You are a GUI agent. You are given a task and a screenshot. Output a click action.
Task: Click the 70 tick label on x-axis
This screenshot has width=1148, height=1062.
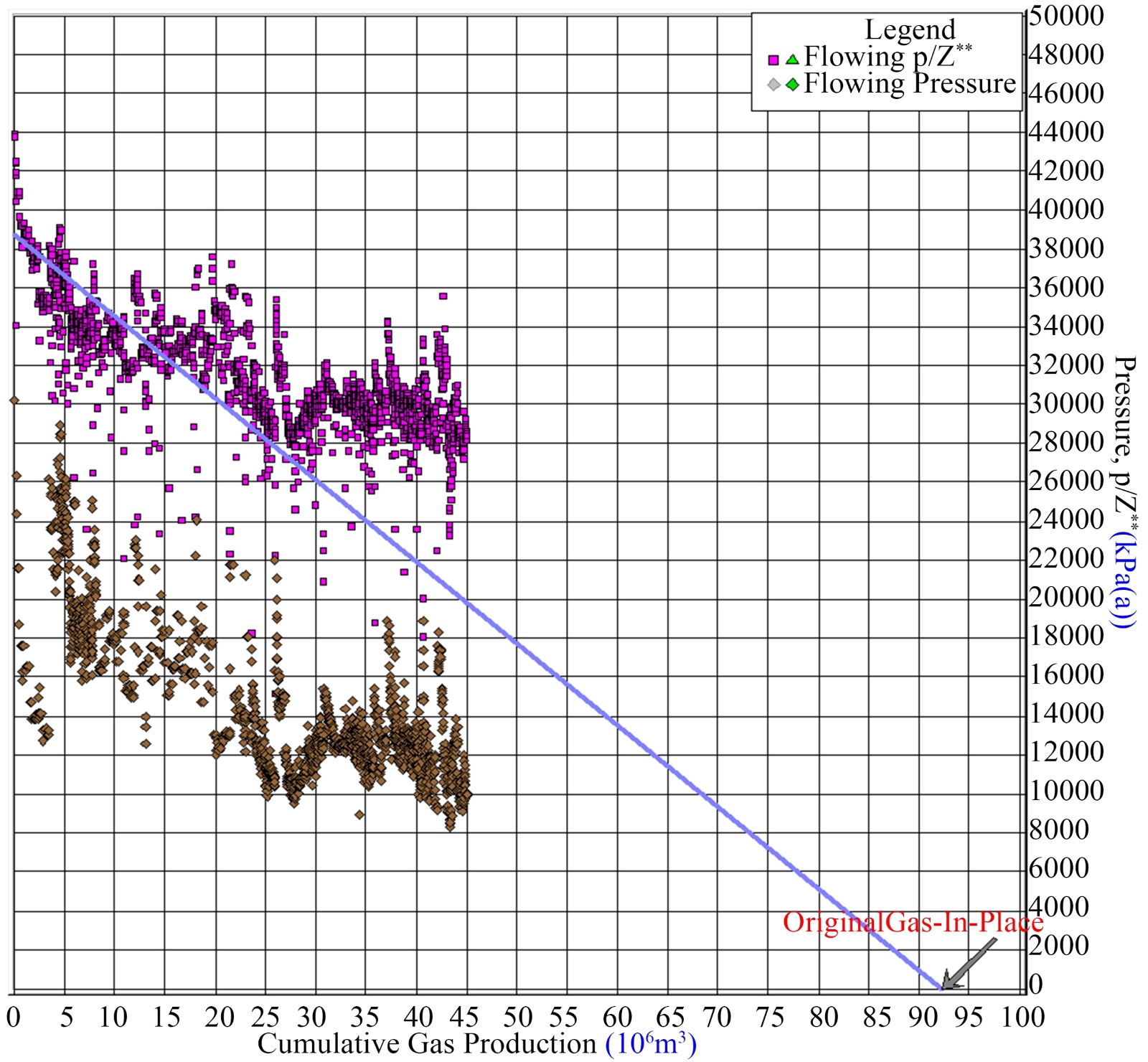click(x=716, y=1018)
